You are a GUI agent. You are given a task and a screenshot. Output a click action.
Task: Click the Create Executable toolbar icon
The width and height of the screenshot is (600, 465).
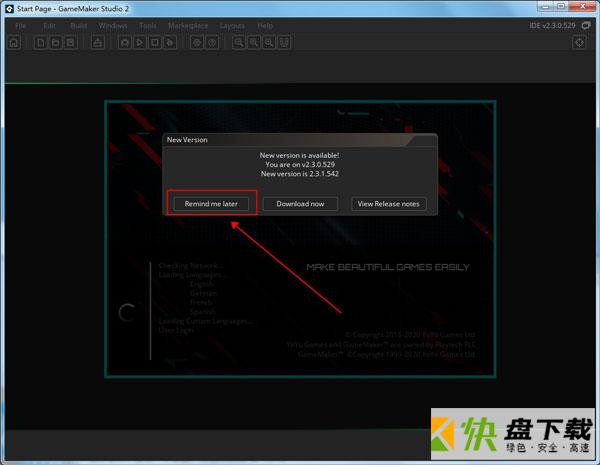click(x=98, y=42)
